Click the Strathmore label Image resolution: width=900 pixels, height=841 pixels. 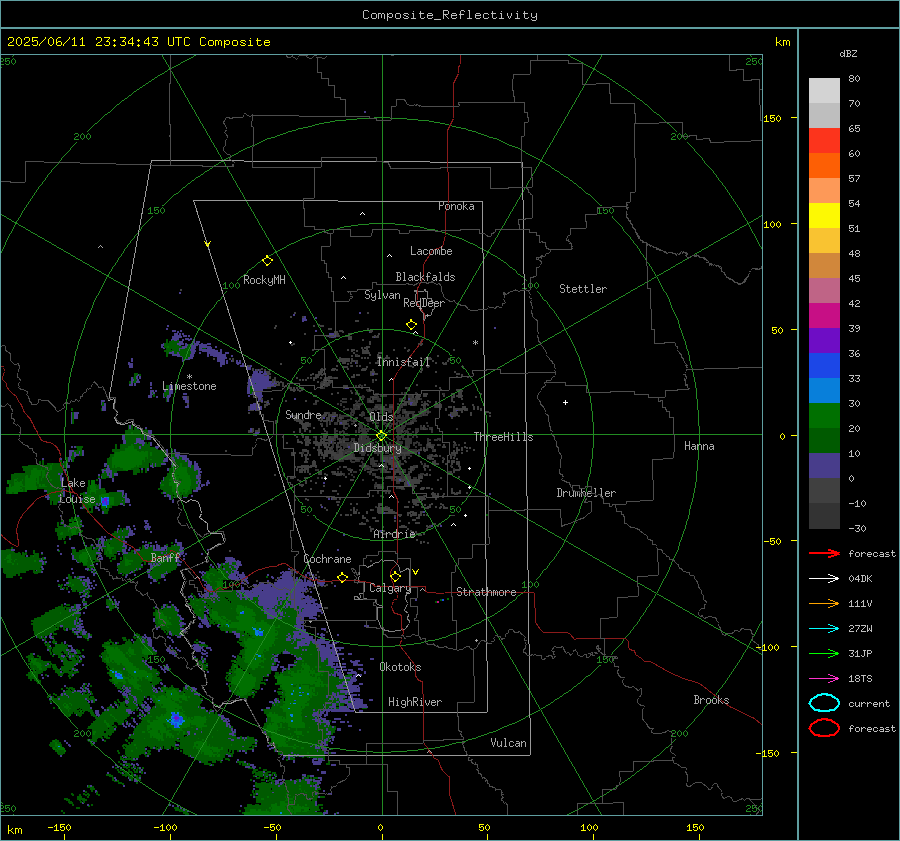click(x=486, y=592)
